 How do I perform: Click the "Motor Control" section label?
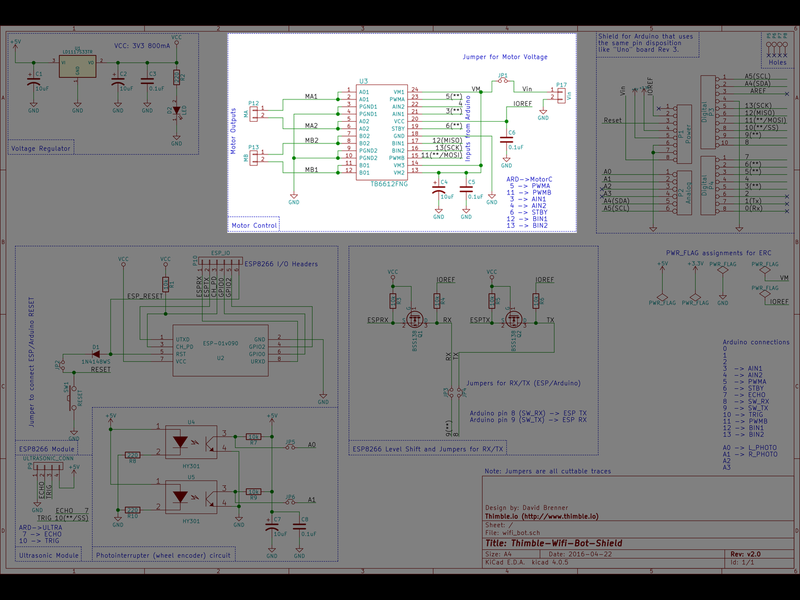(x=254, y=225)
